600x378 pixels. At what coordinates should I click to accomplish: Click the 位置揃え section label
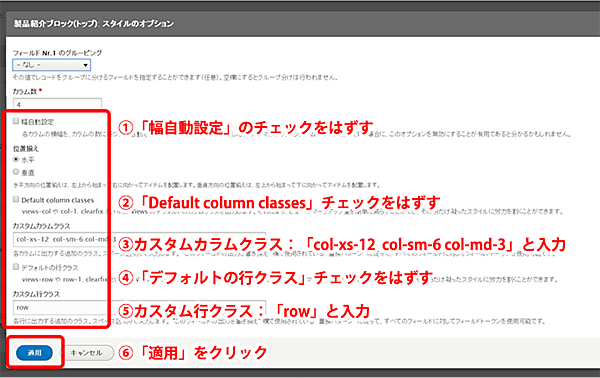(x=26, y=148)
